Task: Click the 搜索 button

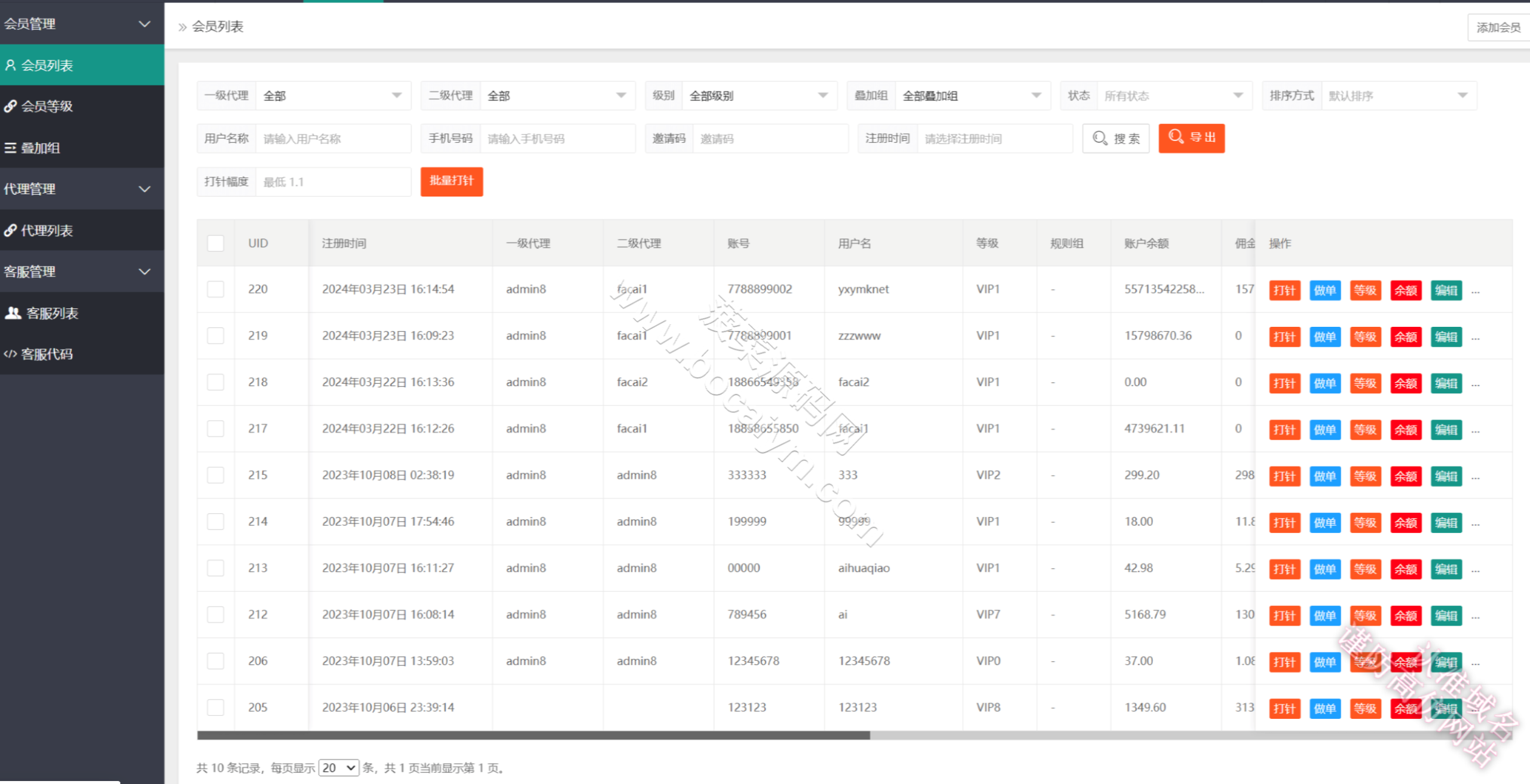Action: pyautogui.click(x=1116, y=139)
